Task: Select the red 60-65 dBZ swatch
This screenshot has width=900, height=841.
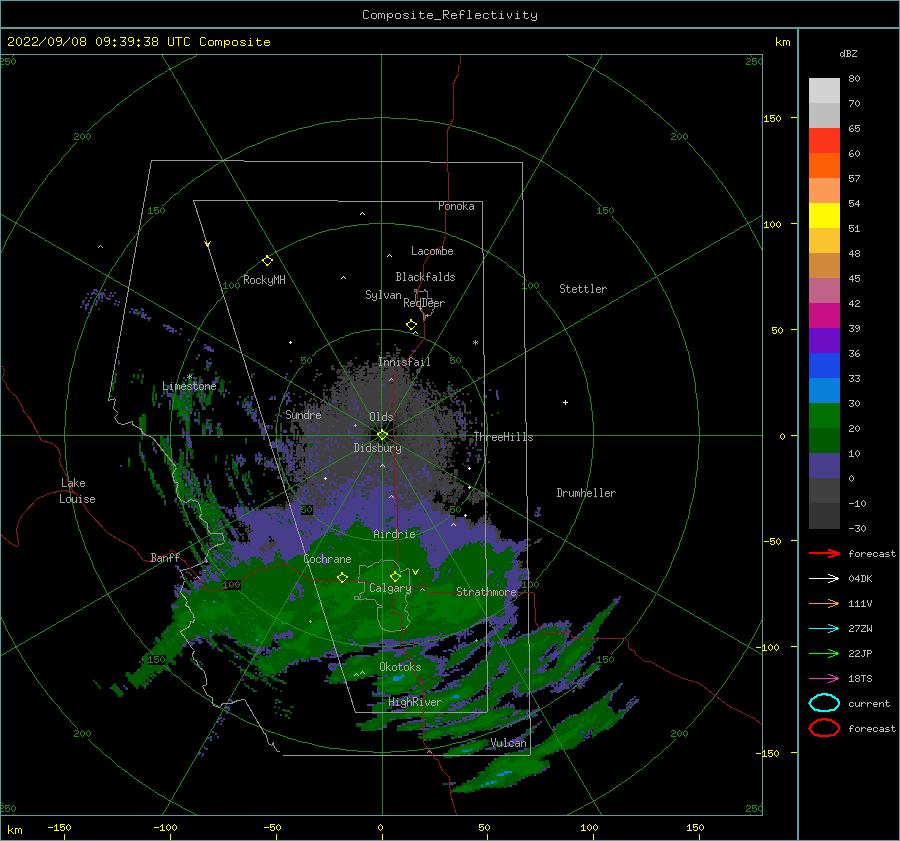Action: (x=824, y=141)
